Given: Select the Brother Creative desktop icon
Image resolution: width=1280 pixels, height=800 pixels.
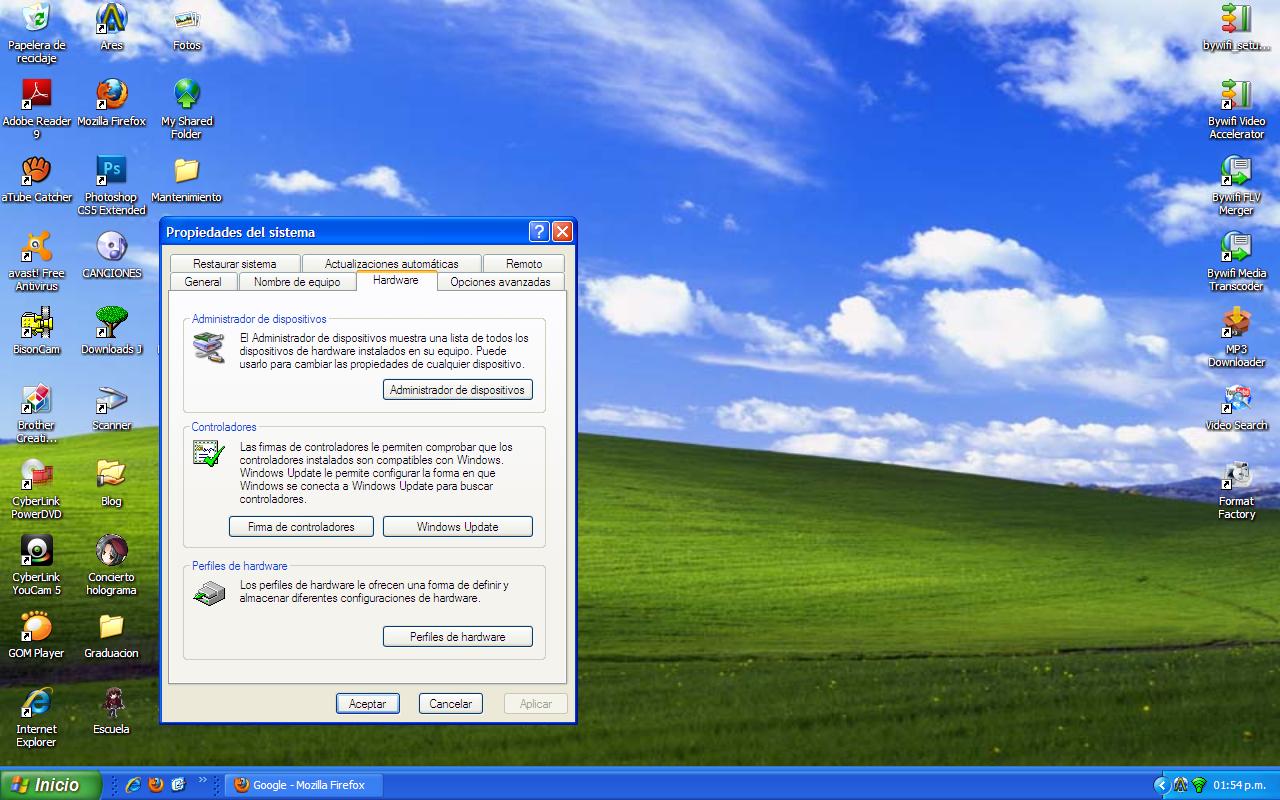Looking at the screenshot, I should (x=37, y=413).
